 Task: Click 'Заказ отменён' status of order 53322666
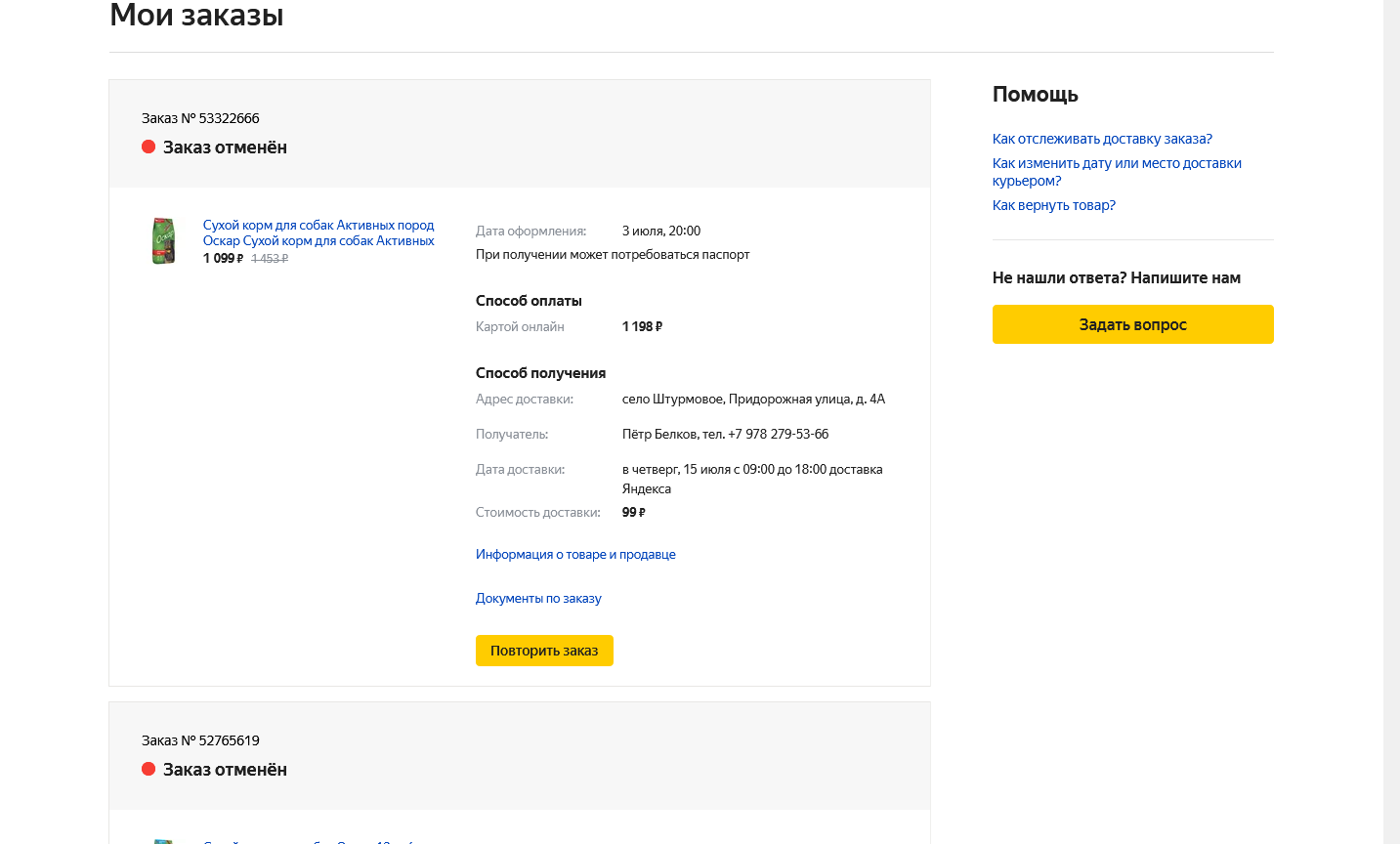pos(225,148)
